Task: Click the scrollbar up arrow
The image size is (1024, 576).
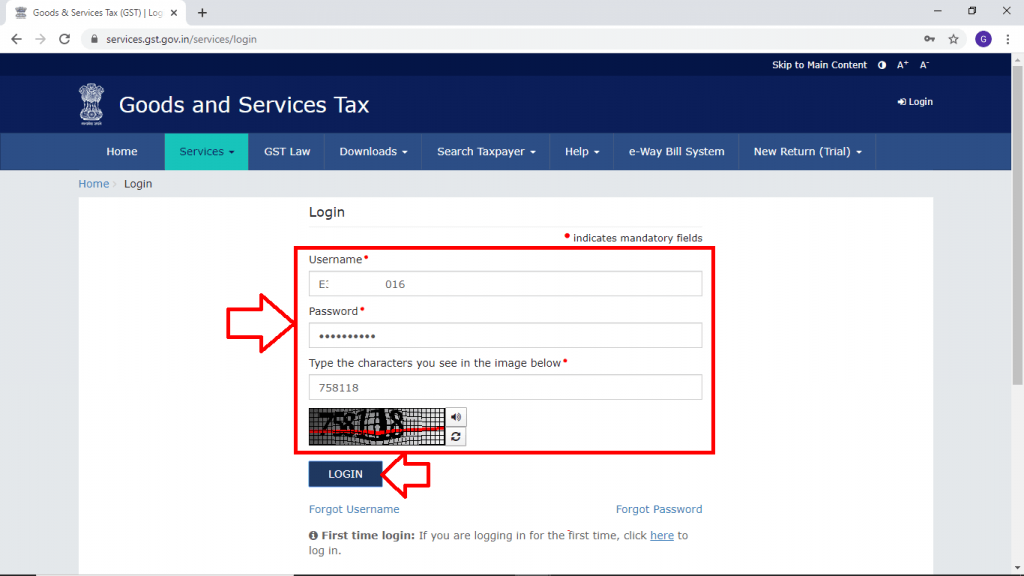Action: coord(1017,59)
